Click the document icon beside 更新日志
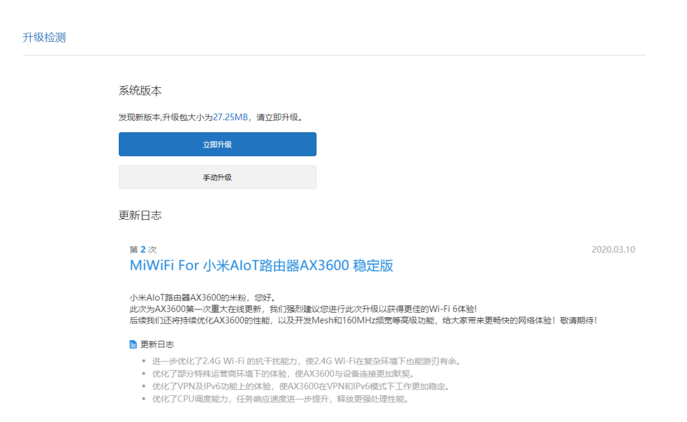Viewport: 687px width, 422px height. point(134,344)
